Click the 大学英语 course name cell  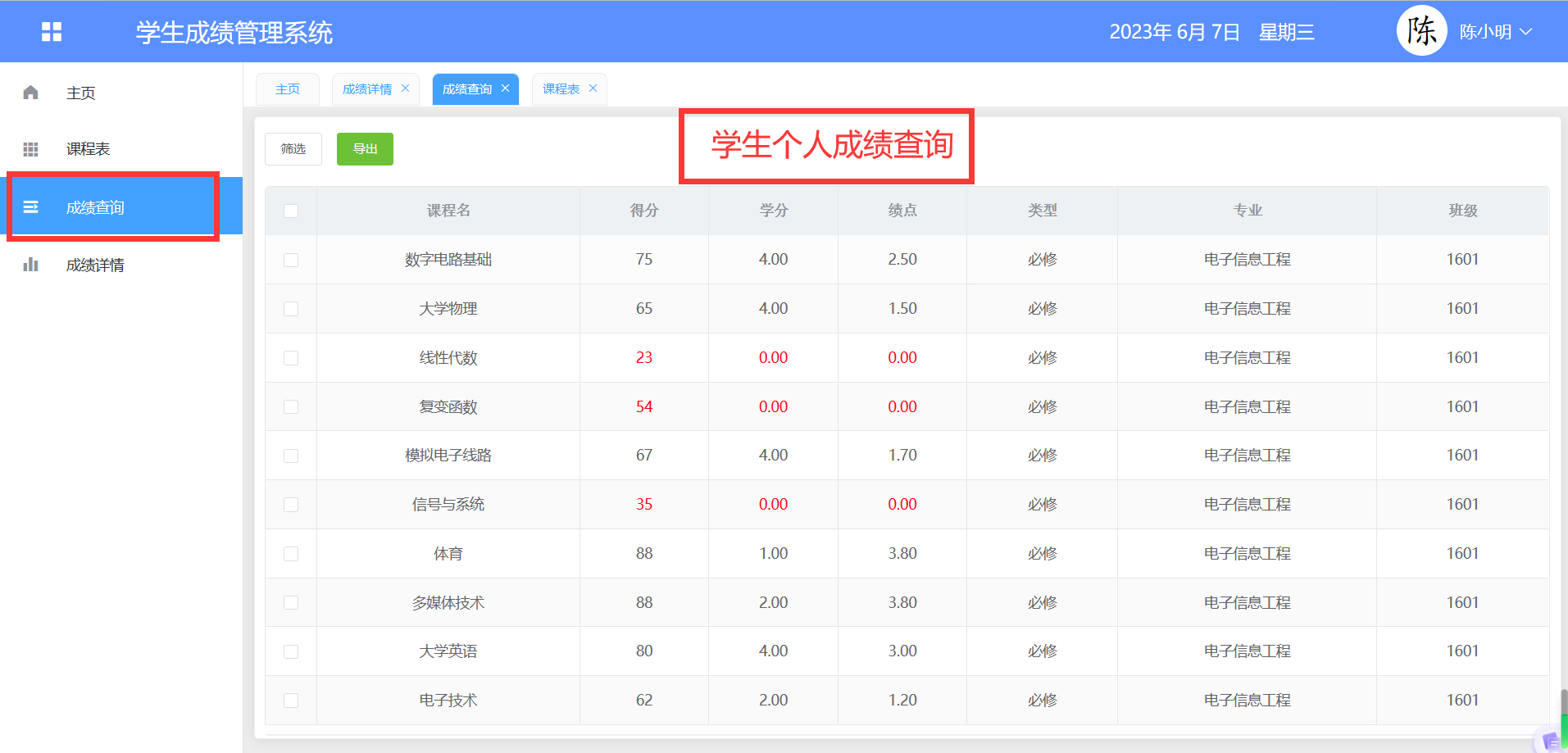tap(448, 651)
